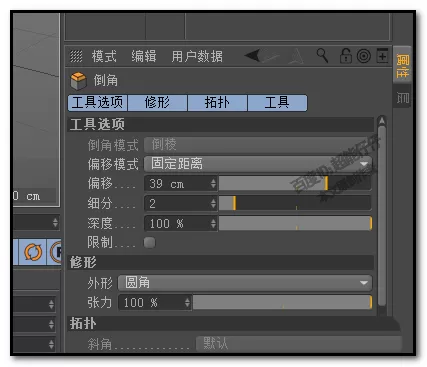This screenshot has height=367, width=427.
Task: Select the 工具 tab
Action: pyautogui.click(x=277, y=102)
